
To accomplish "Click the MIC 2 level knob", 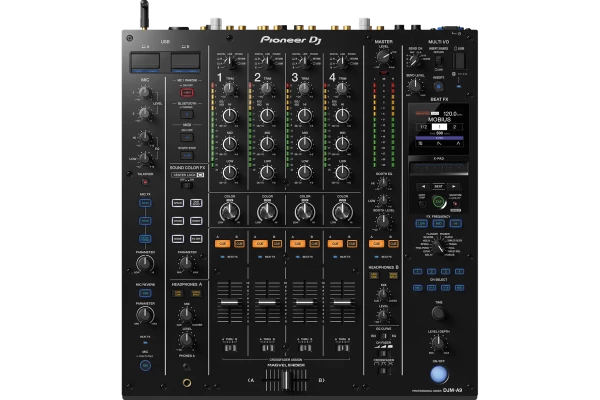I will (x=144, y=113).
